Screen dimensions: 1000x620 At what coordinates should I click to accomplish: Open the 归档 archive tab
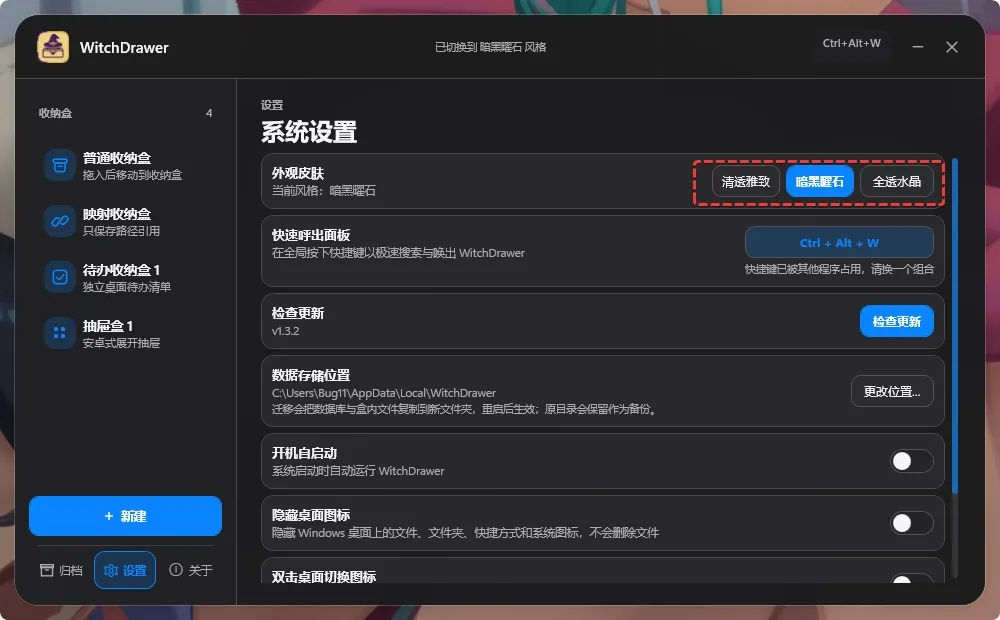point(61,570)
